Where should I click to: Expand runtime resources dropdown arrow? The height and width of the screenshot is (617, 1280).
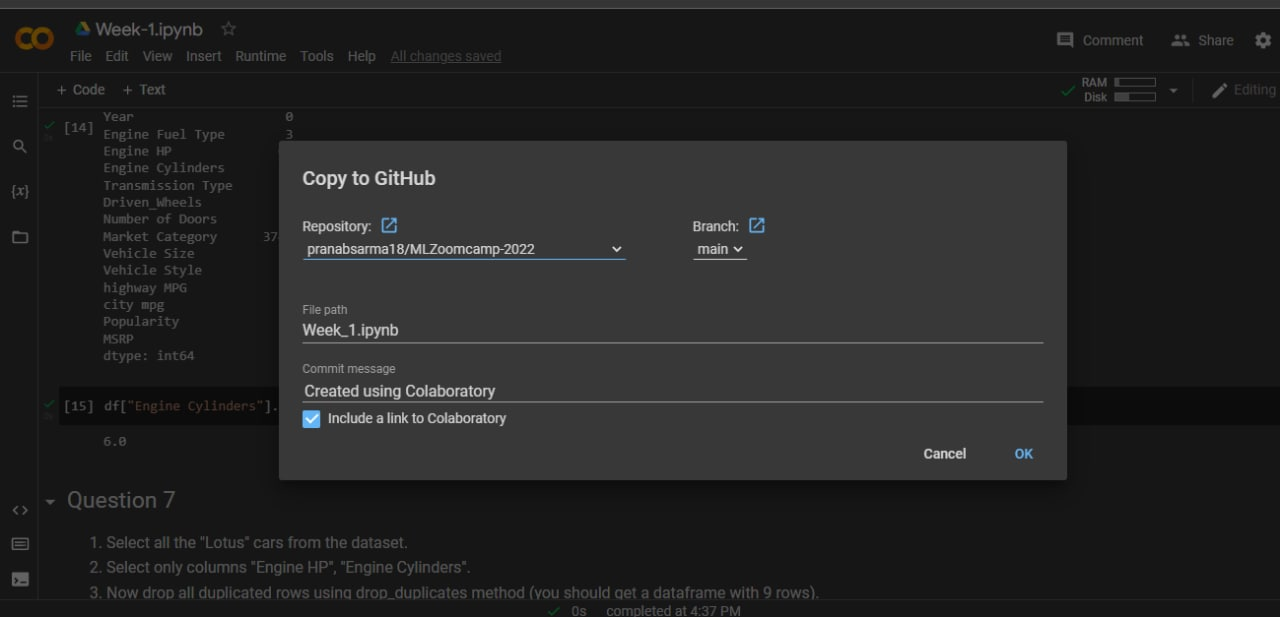(x=1173, y=91)
